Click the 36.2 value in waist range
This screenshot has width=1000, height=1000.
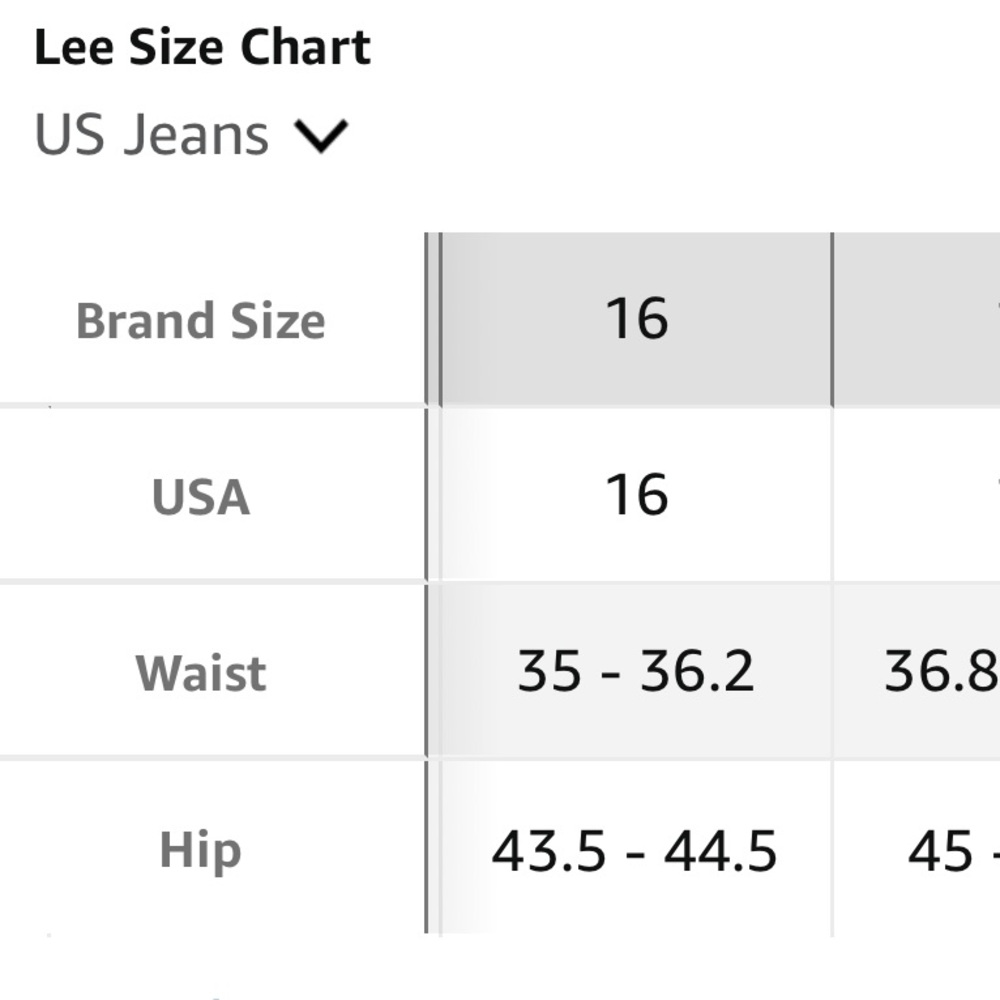(697, 671)
